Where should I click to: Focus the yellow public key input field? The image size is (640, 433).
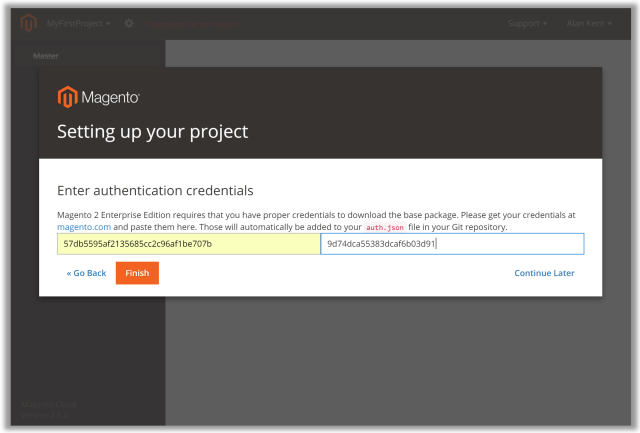click(188, 244)
